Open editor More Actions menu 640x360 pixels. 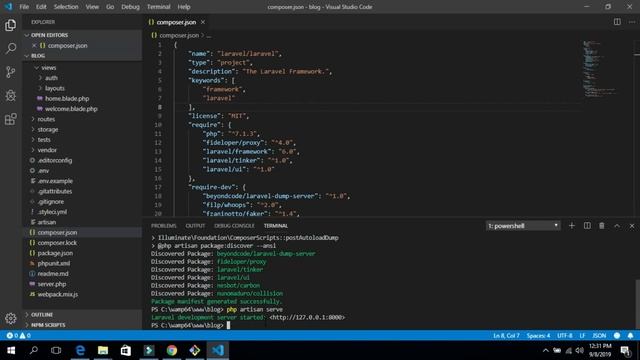point(632,22)
